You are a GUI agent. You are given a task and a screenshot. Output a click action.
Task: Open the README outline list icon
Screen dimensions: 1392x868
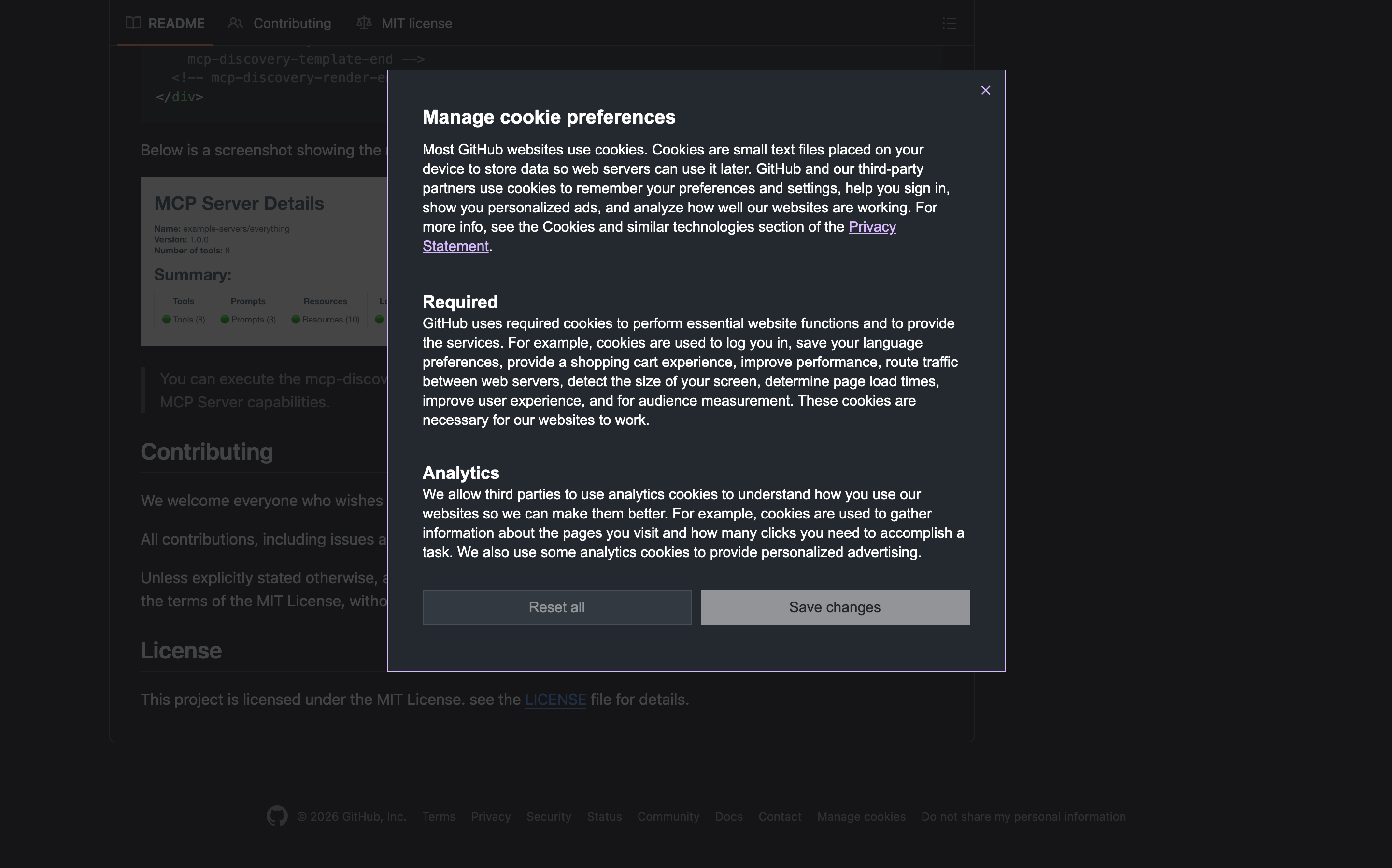(949, 24)
